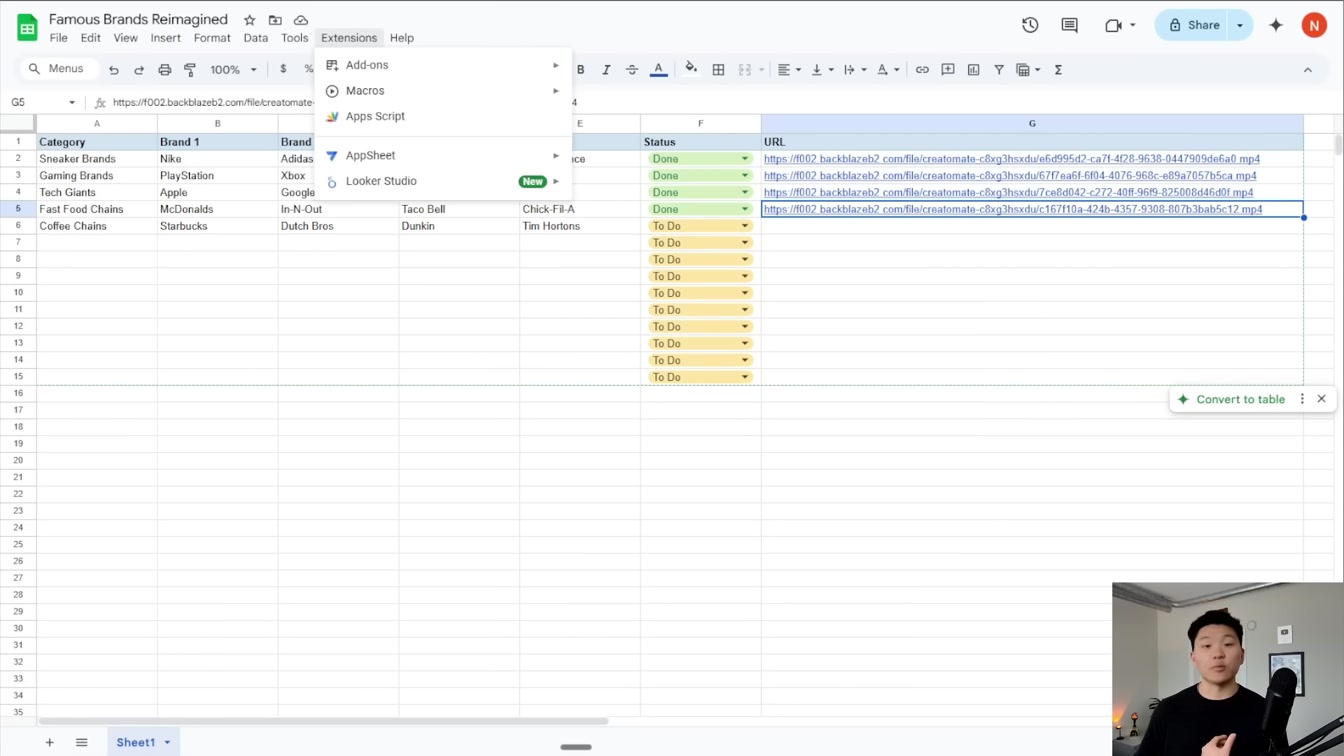Click the undo icon
The height and width of the screenshot is (756, 1344).
coord(114,70)
